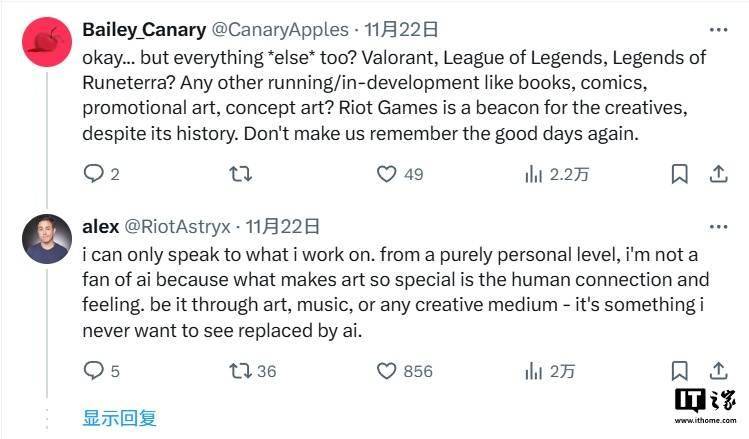The height and width of the screenshot is (439, 749).
Task: Share Bailey_Canary's tweet
Action: [x=717, y=174]
